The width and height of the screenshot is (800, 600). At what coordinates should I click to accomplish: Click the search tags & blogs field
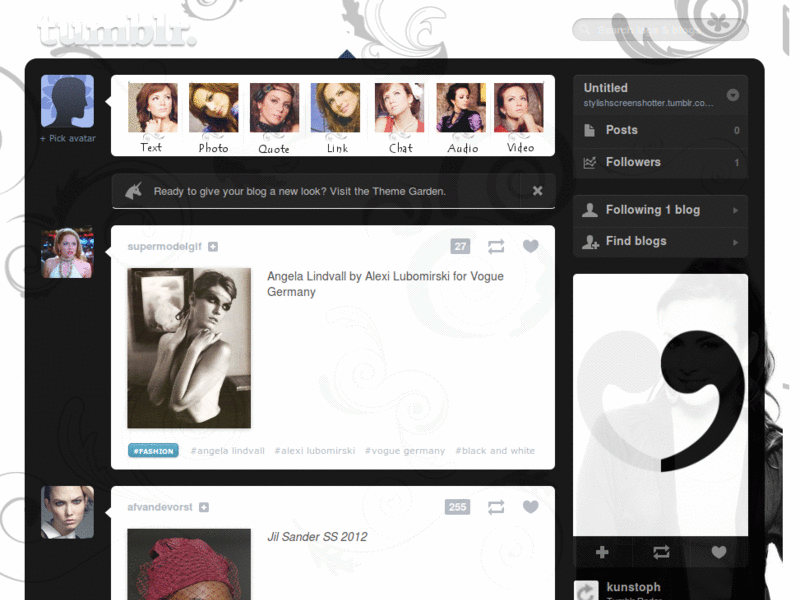(660, 30)
